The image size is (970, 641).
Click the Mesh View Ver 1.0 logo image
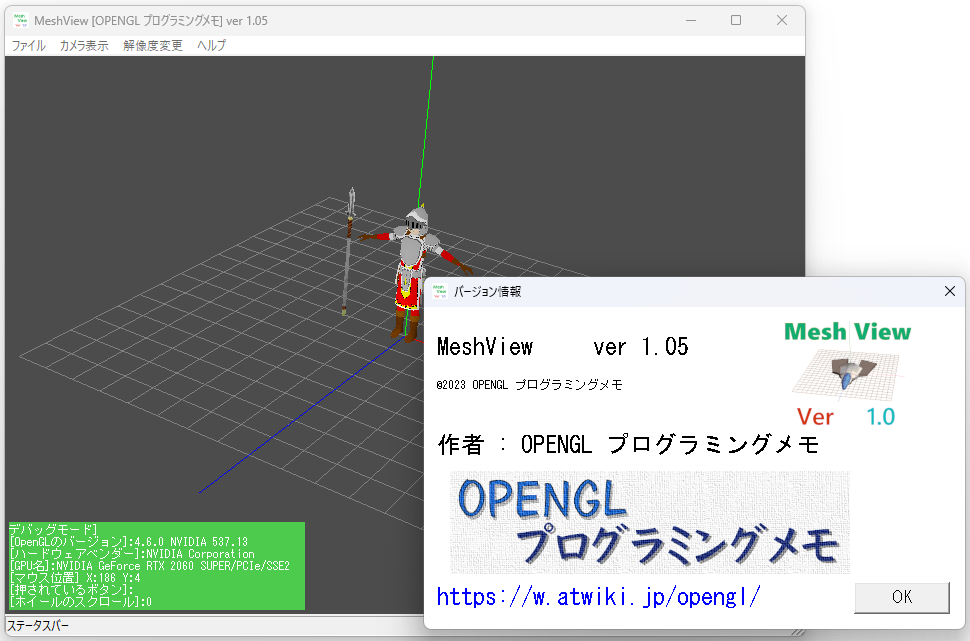pos(848,375)
